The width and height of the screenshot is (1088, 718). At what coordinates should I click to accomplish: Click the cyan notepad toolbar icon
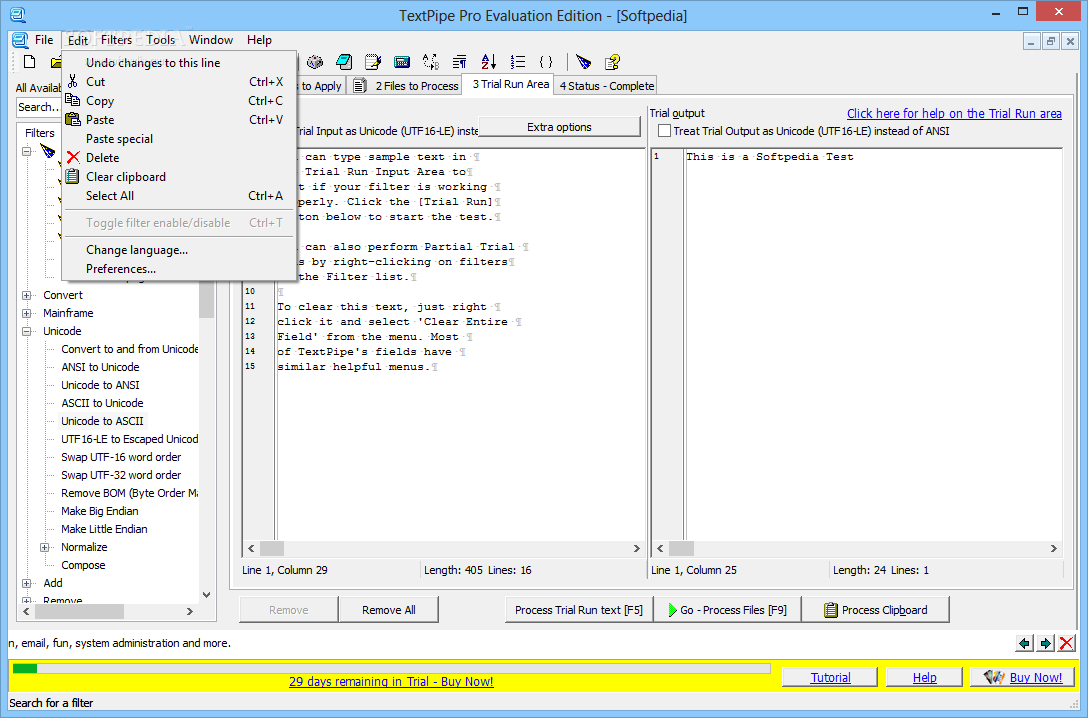pos(344,62)
